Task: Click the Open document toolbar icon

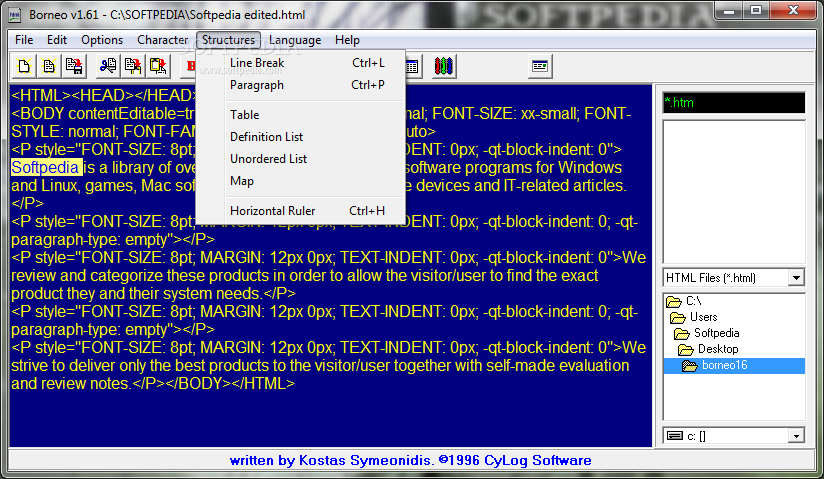Action: [49, 66]
